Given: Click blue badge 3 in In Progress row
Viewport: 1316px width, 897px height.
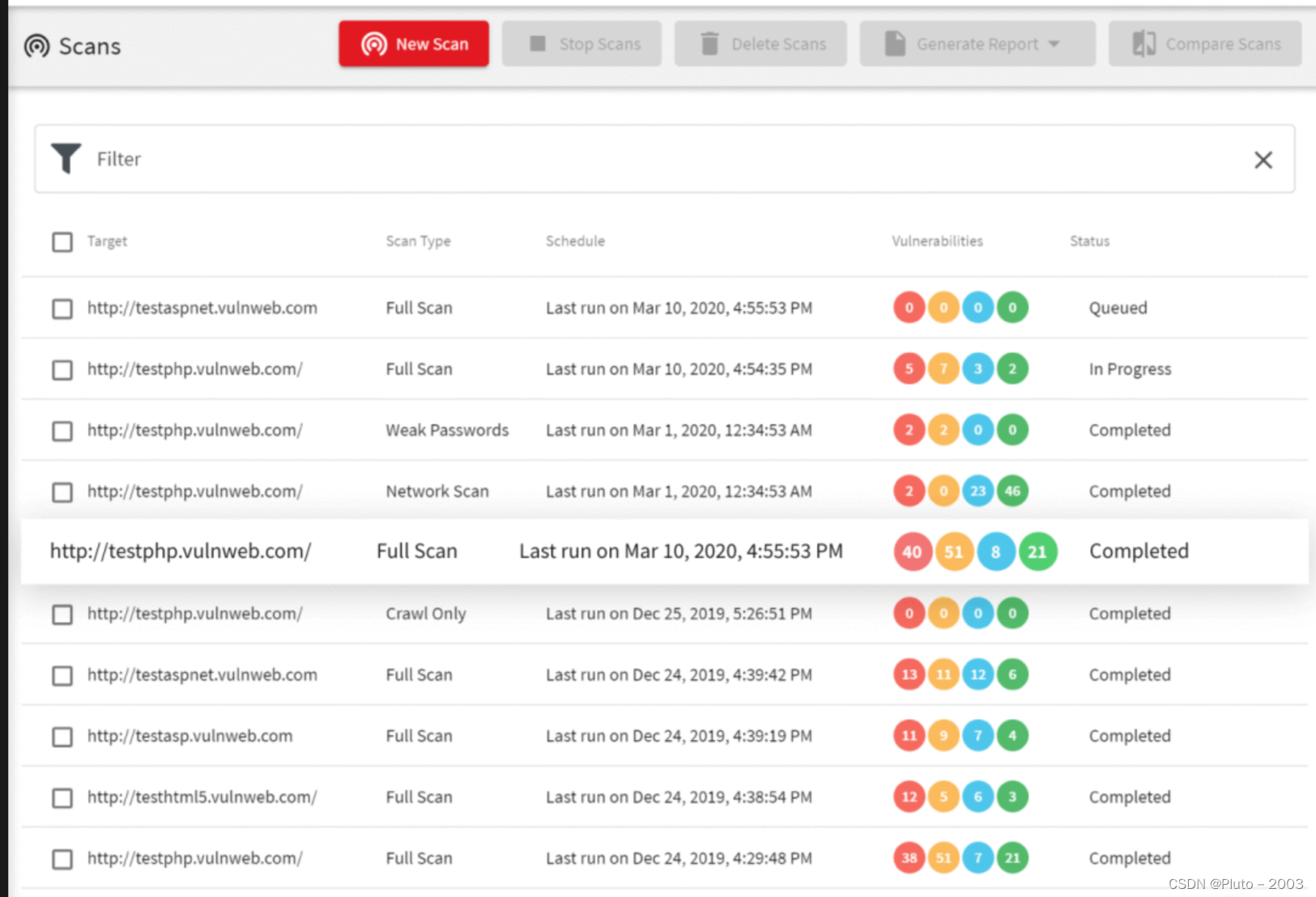Looking at the screenshot, I should (977, 369).
